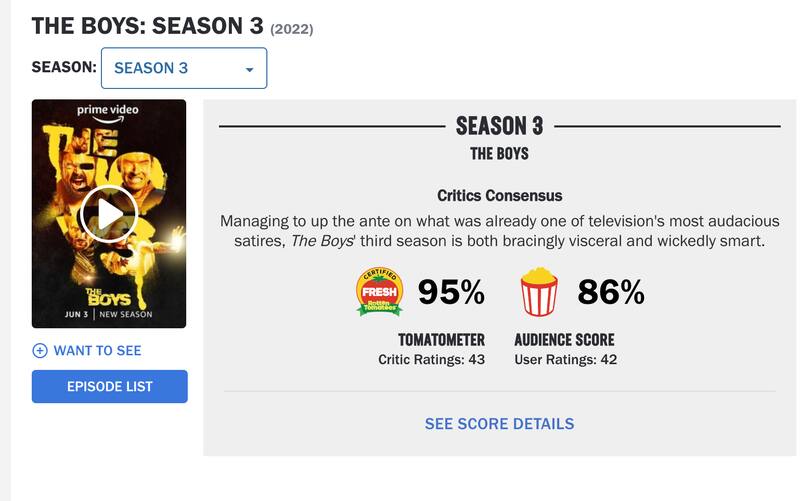Click the Prime Video logo on the poster

[108, 112]
